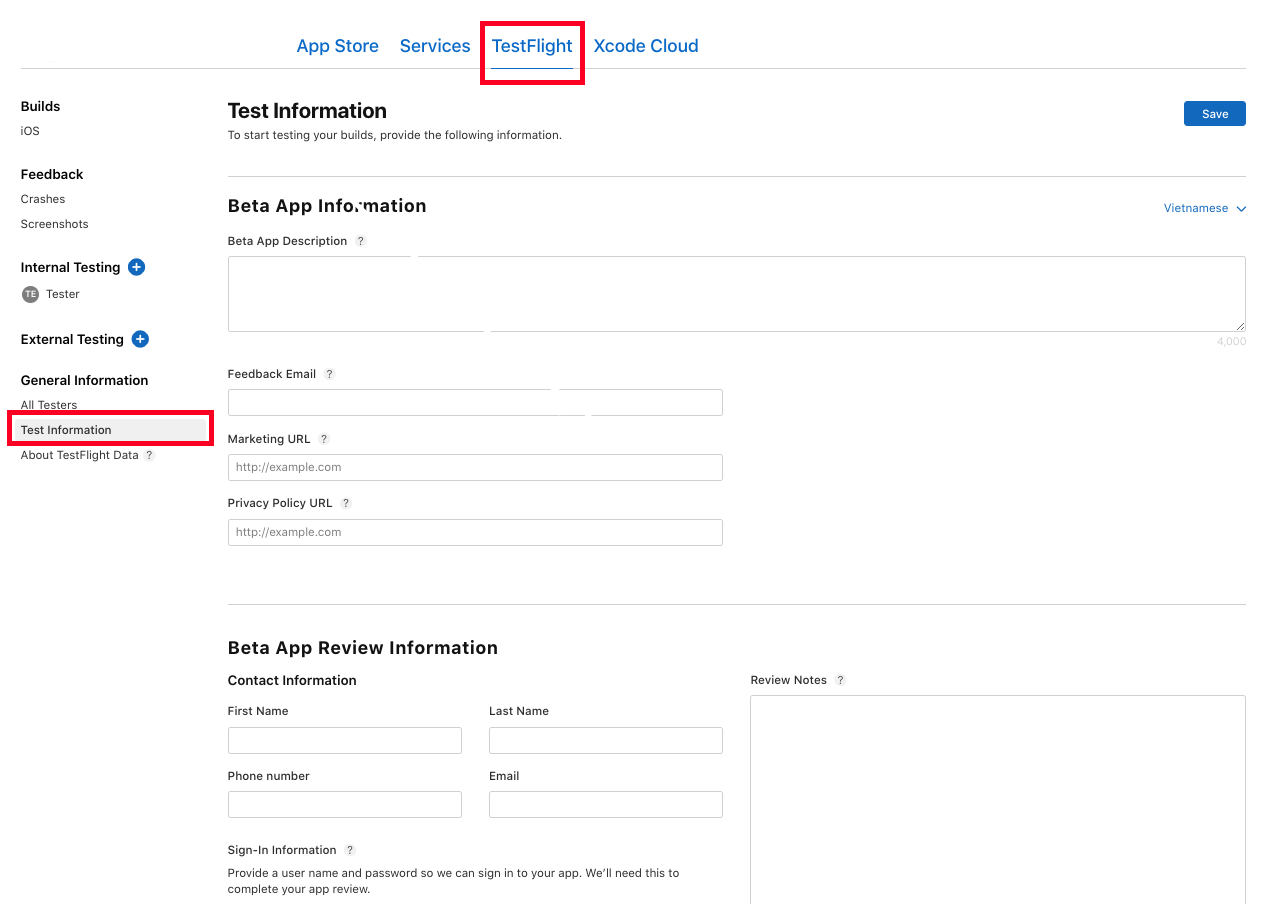Click the First Name input field
The height and width of the screenshot is (904, 1266).
[x=344, y=740]
